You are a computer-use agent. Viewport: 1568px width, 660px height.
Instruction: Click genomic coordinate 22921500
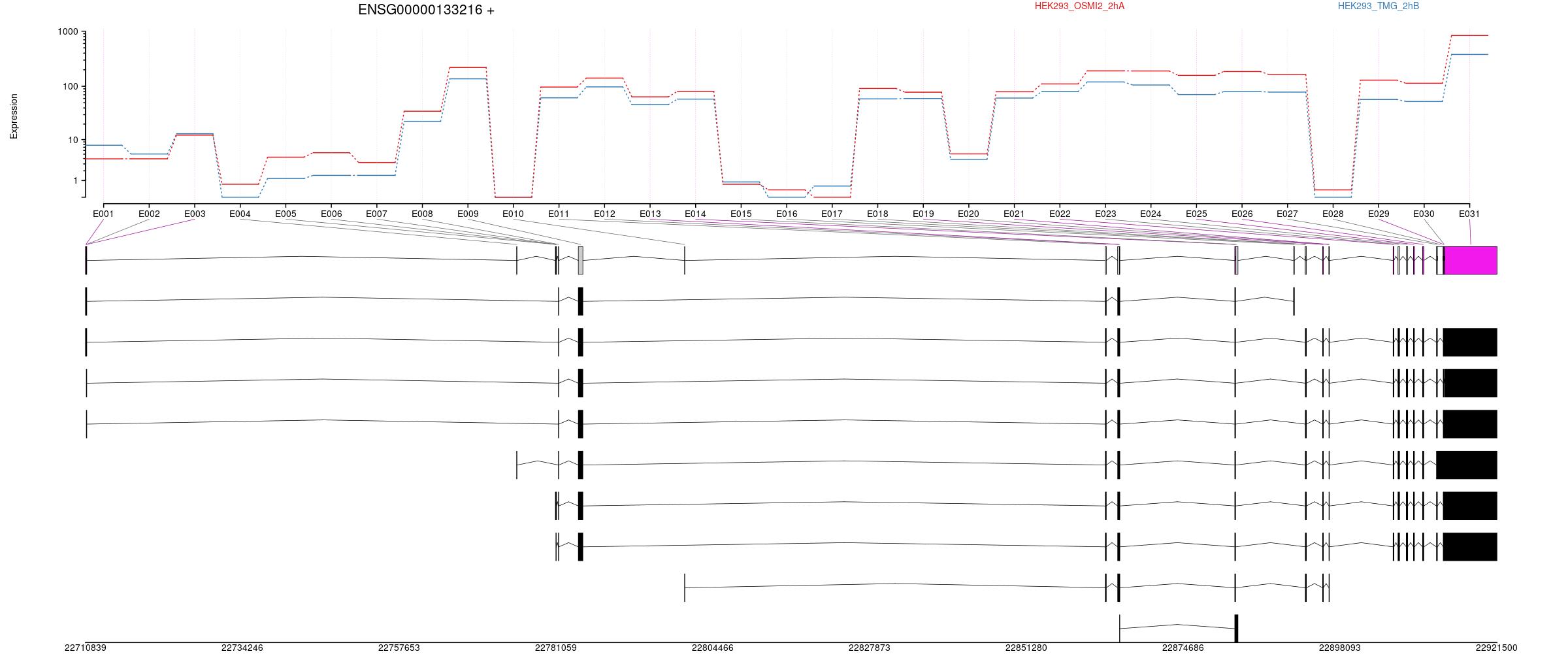1497,648
